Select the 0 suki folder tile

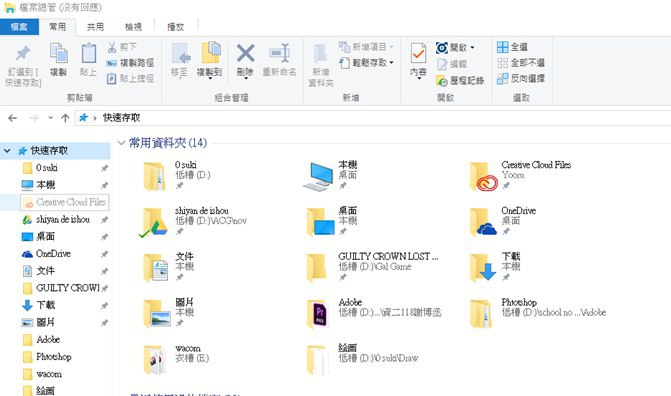click(x=176, y=176)
